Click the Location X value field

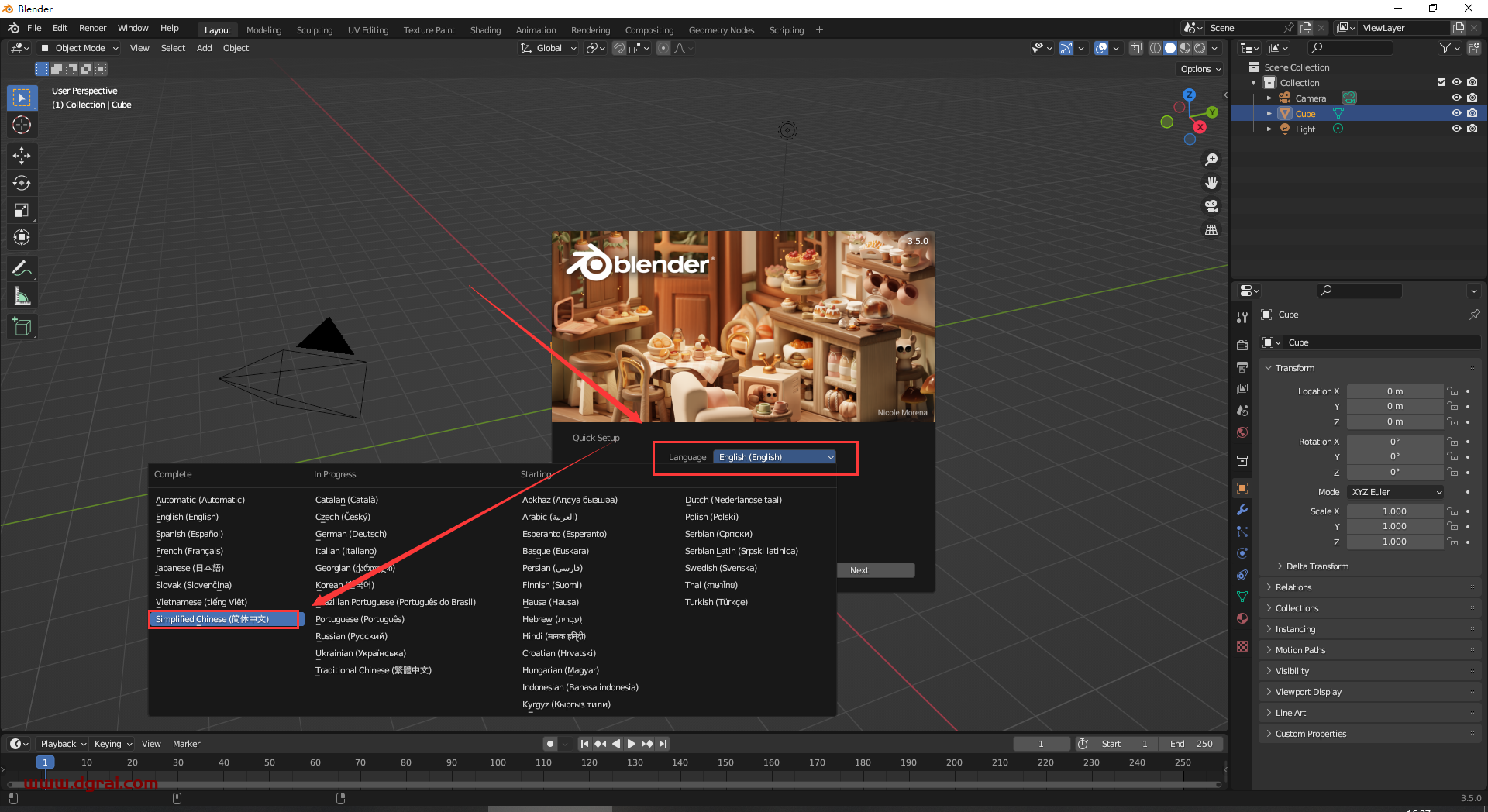[1395, 391]
